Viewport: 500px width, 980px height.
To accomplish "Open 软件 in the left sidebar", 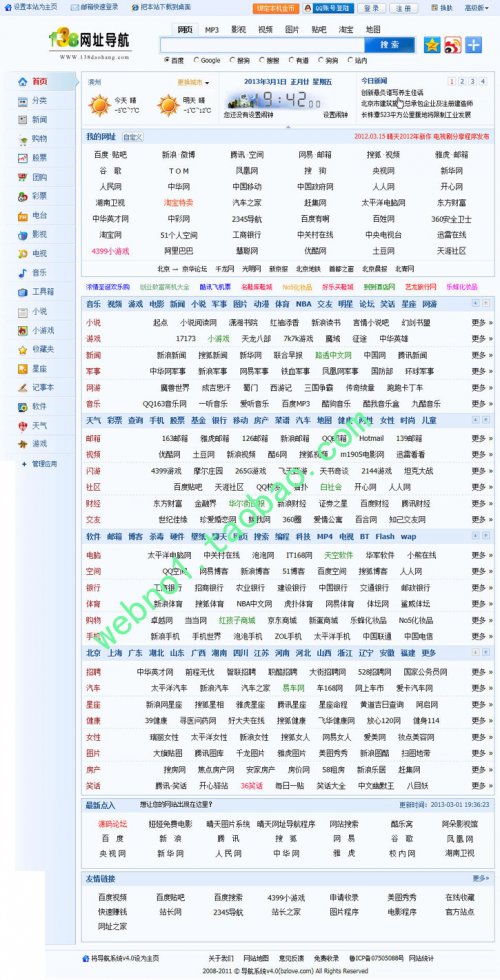I will (x=39, y=406).
